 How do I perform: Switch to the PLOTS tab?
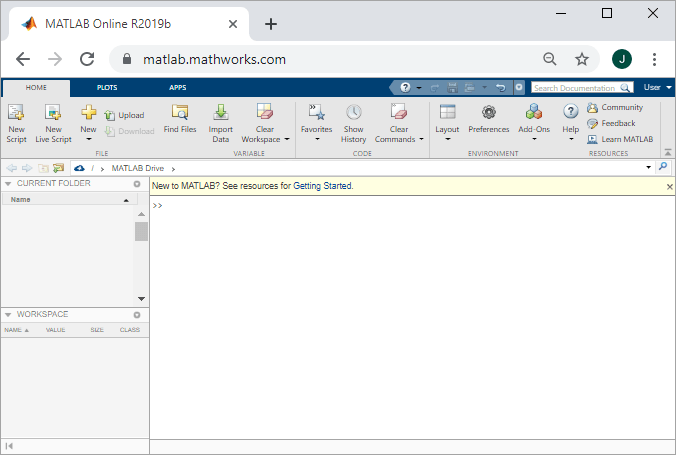point(107,88)
